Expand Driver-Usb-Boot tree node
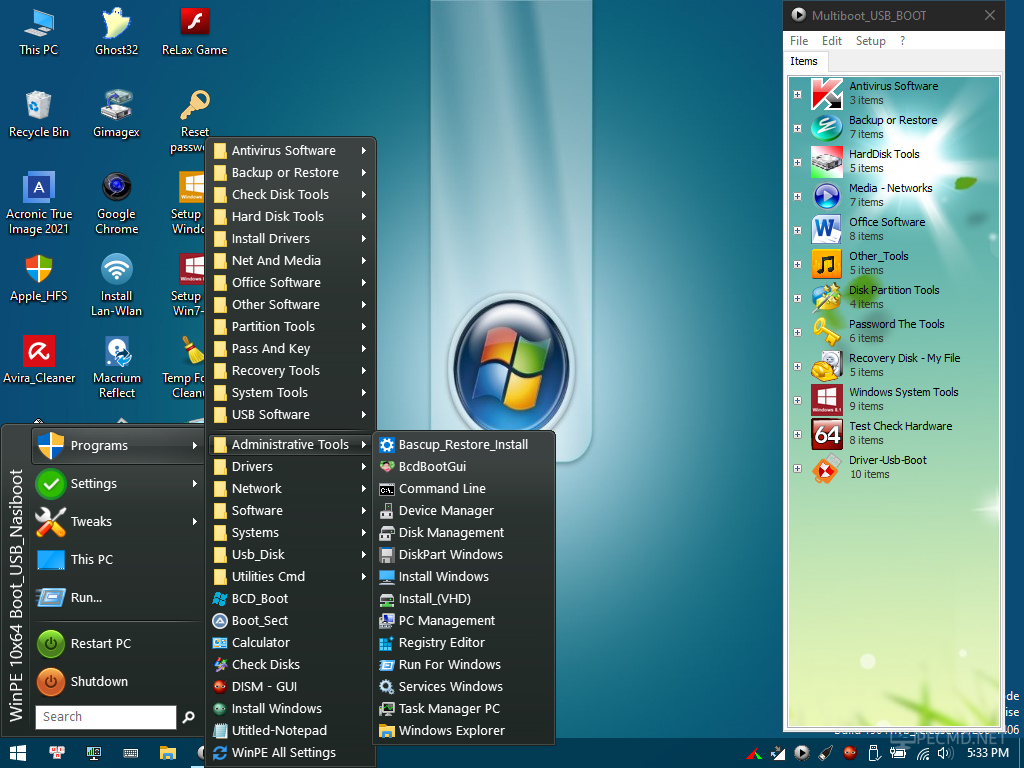 click(797, 468)
